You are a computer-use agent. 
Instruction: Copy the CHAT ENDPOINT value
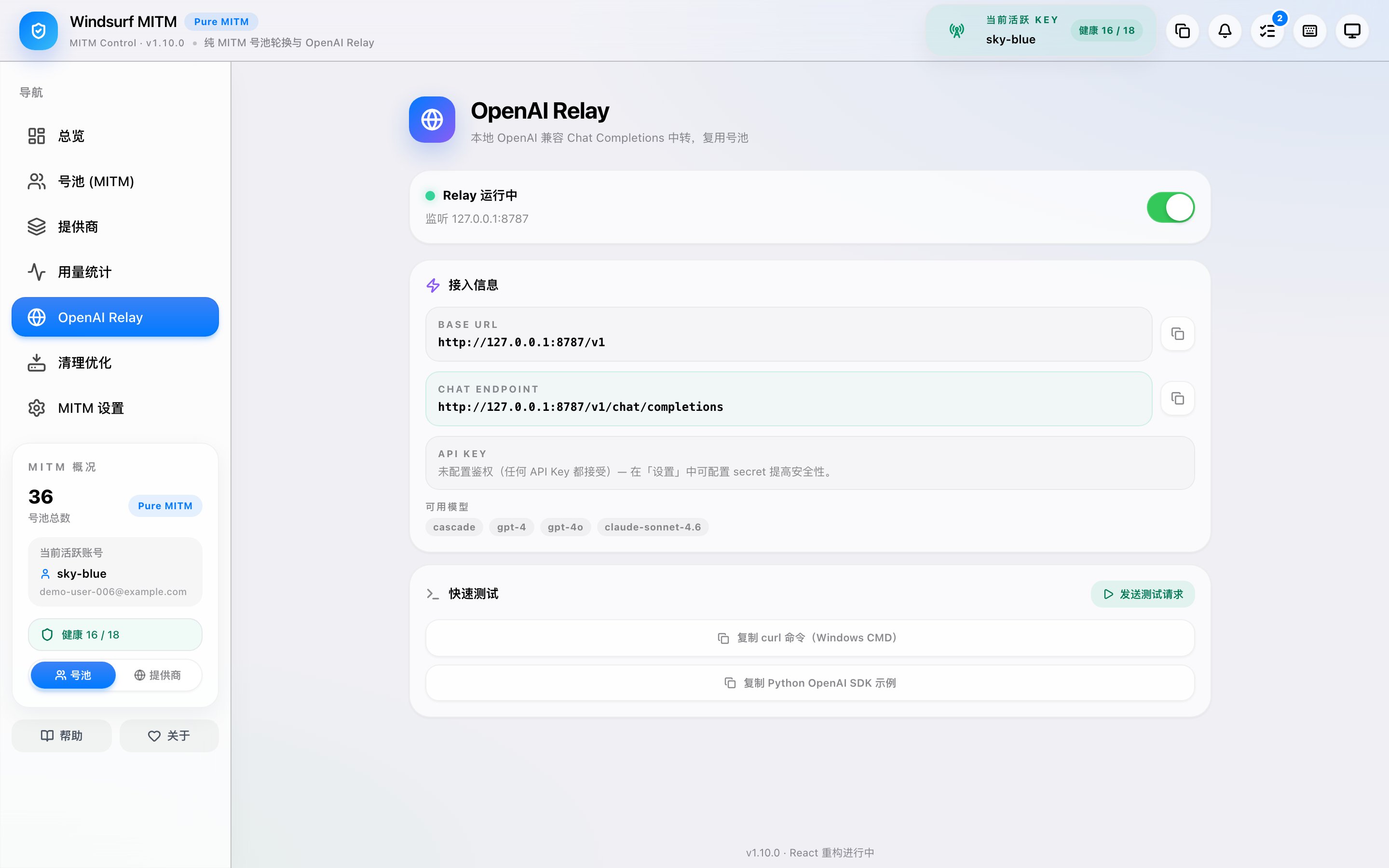tap(1177, 398)
